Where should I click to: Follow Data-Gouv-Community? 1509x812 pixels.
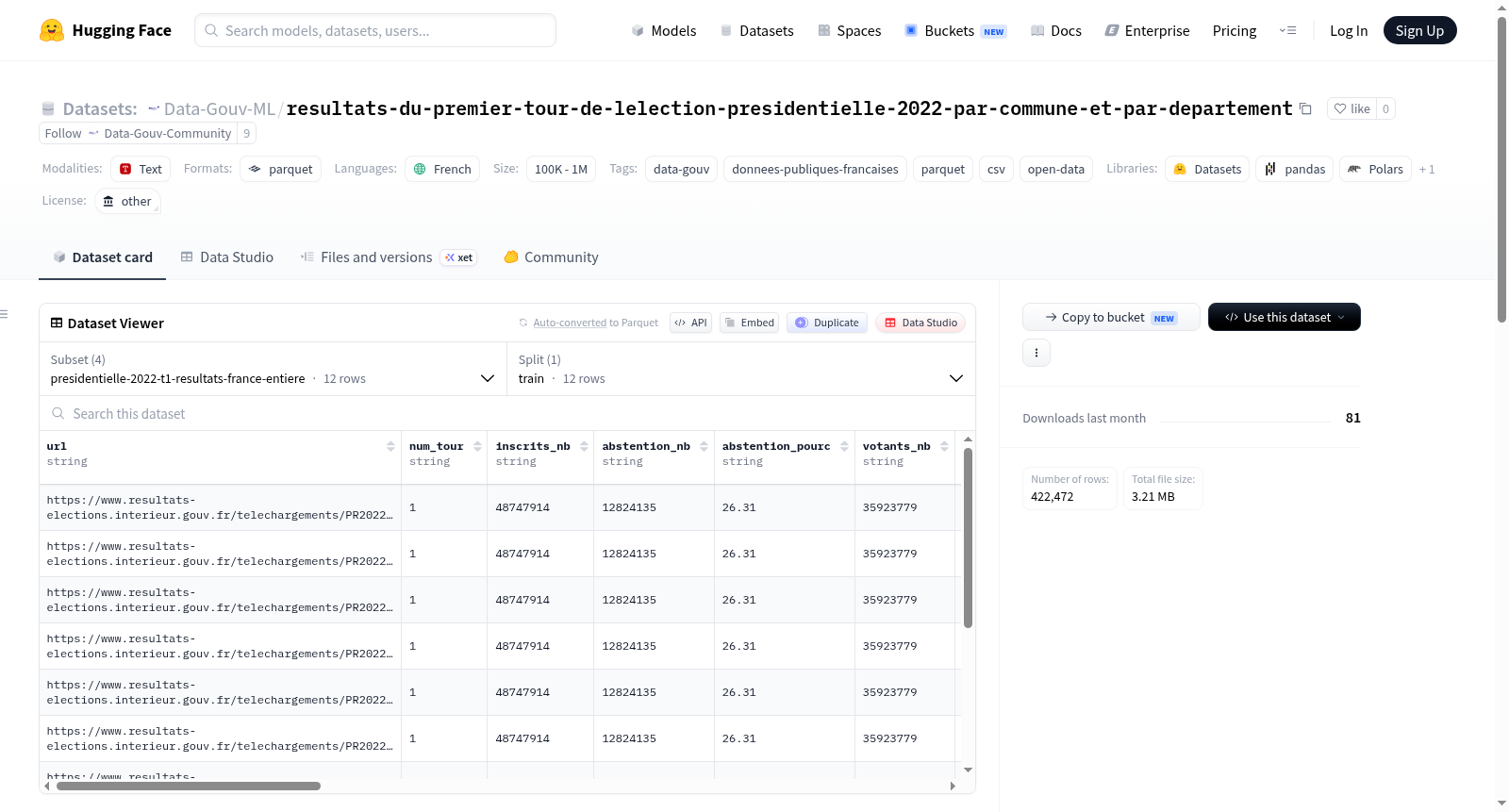coord(138,133)
